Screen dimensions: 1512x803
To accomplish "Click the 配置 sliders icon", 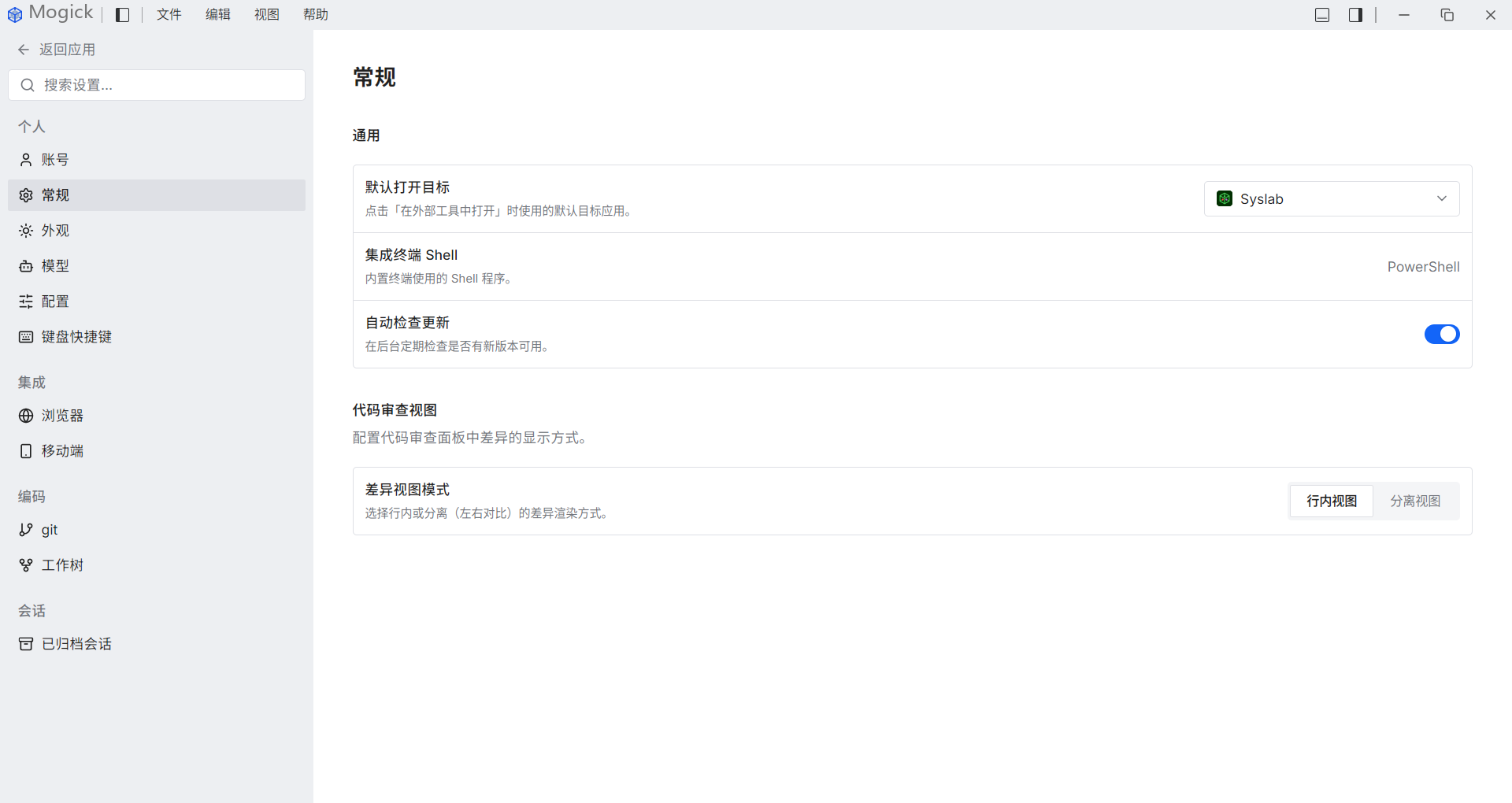I will [x=26, y=302].
